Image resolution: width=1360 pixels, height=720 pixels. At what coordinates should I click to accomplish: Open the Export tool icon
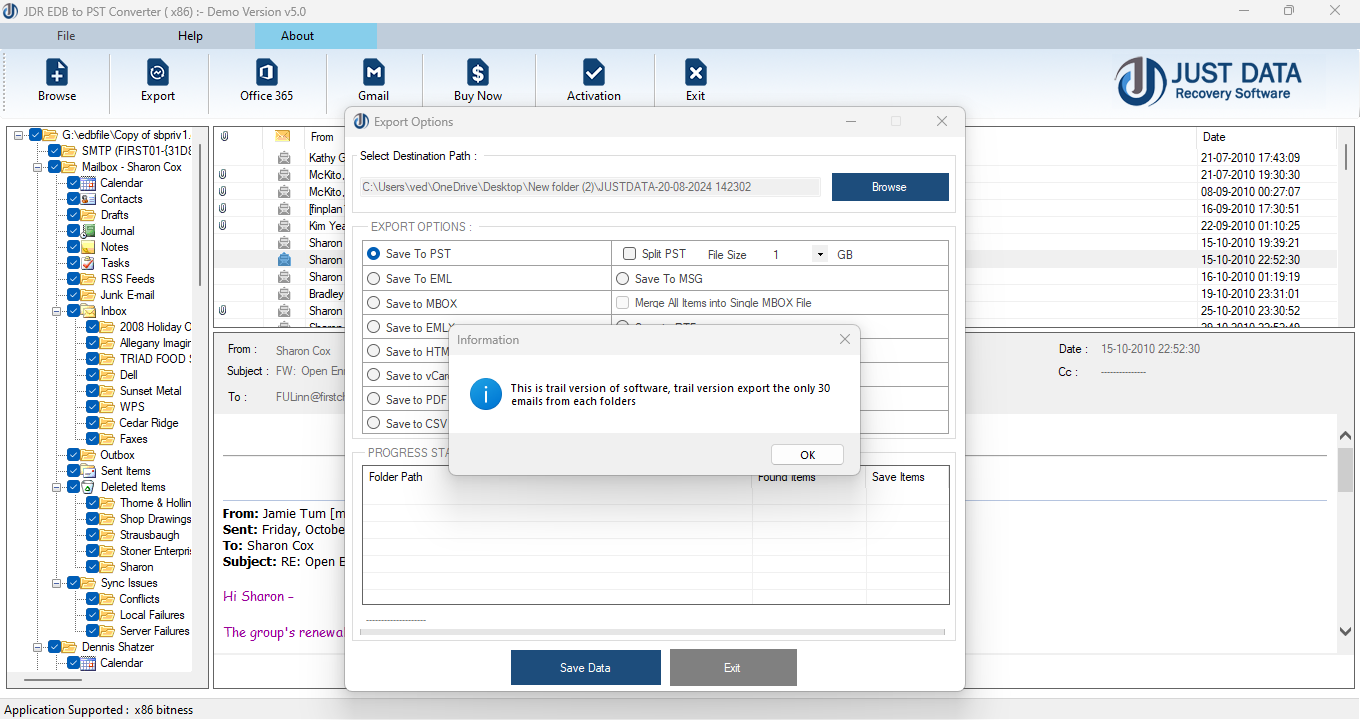(157, 79)
